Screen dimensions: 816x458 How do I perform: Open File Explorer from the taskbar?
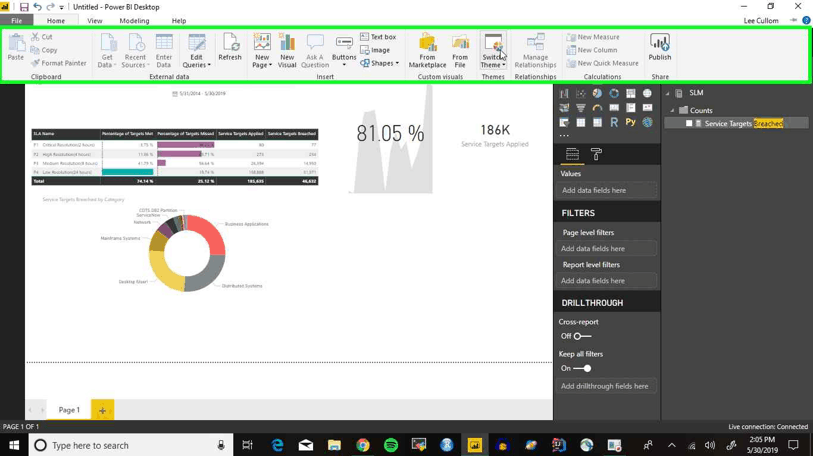[334, 446]
